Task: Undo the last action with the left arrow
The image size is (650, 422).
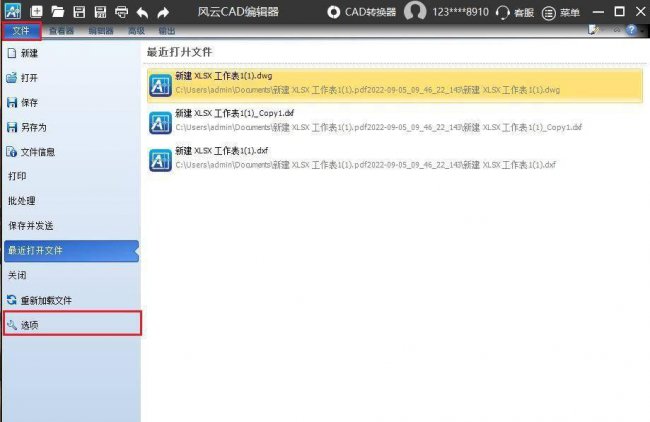Action: [x=142, y=12]
